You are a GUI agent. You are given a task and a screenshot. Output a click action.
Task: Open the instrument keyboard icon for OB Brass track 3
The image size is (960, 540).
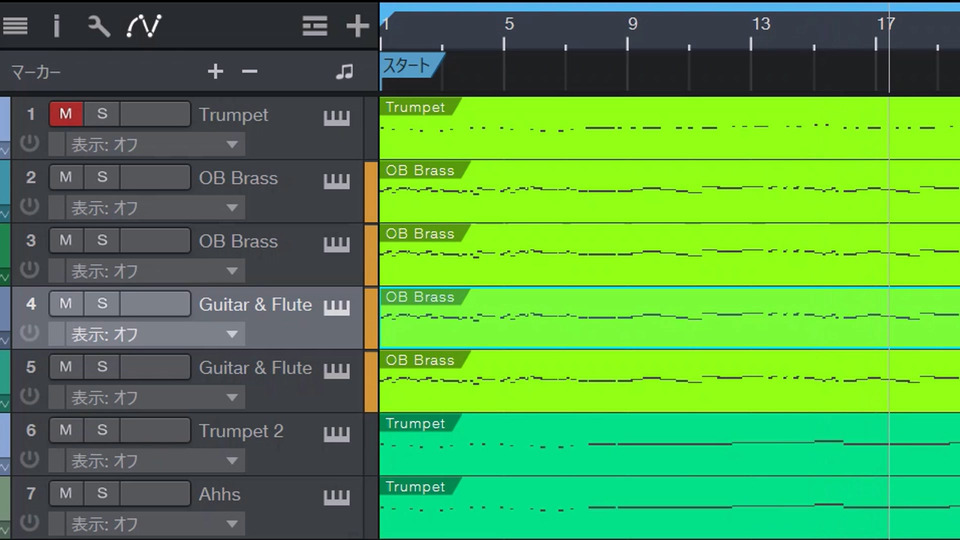coord(337,244)
